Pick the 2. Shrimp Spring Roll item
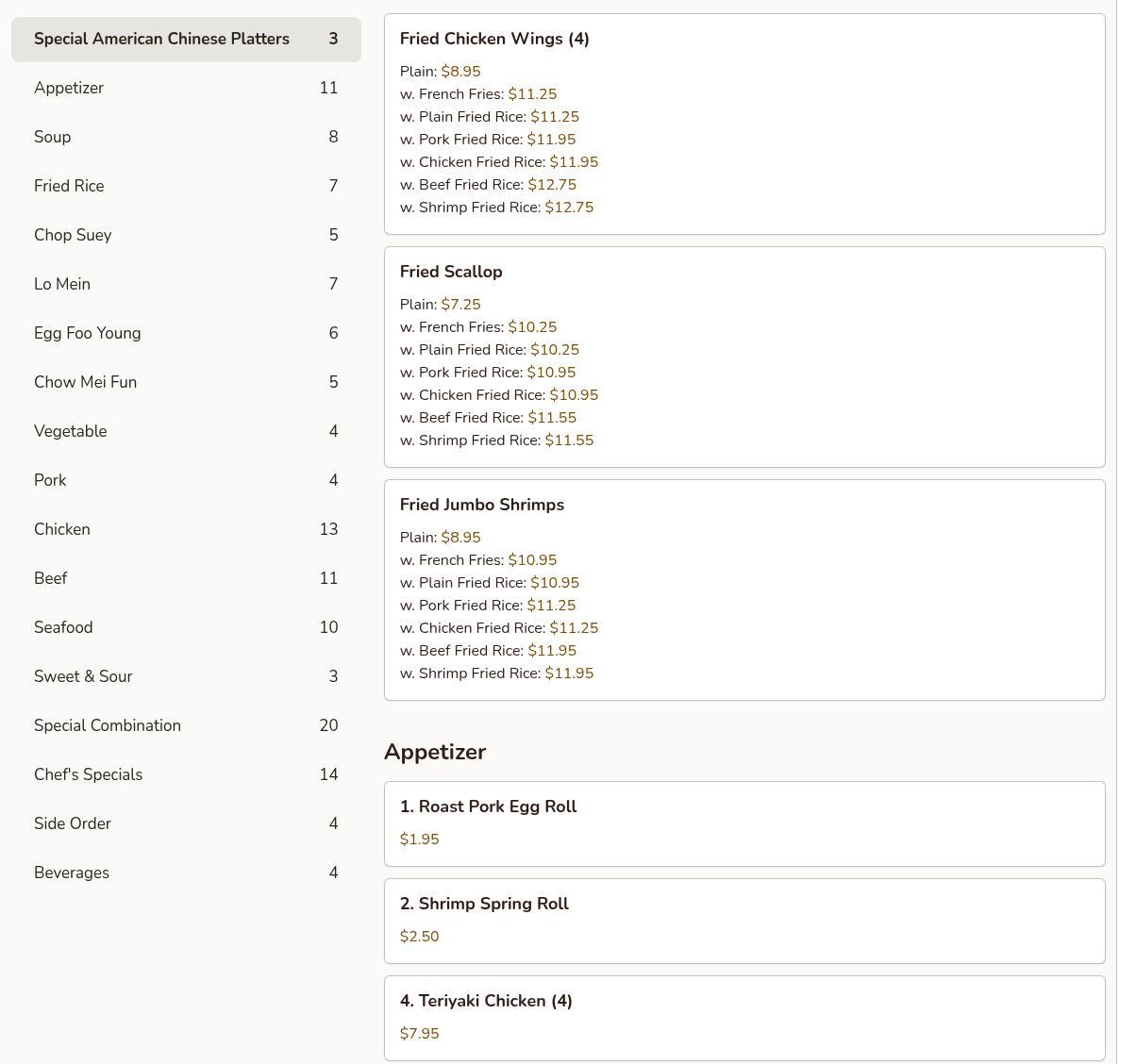The height and width of the screenshot is (1064, 1136). pos(743,921)
